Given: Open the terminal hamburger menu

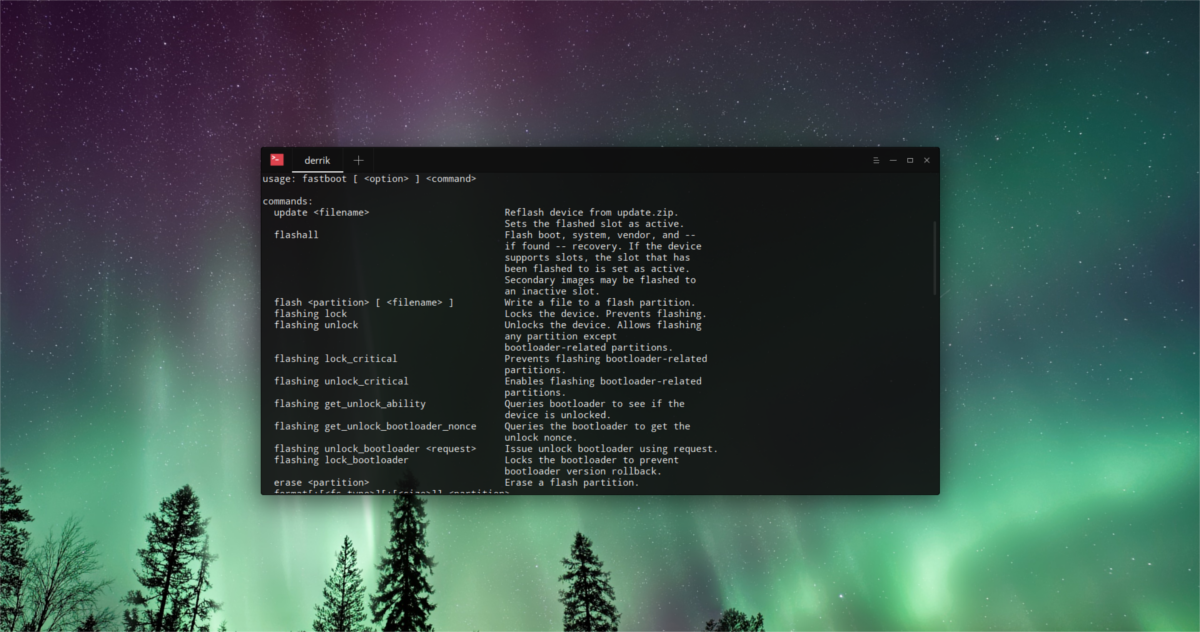Looking at the screenshot, I should coord(876,160).
